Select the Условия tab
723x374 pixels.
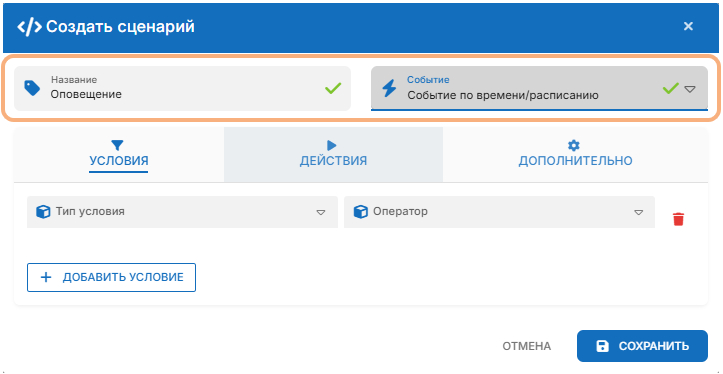tap(119, 154)
